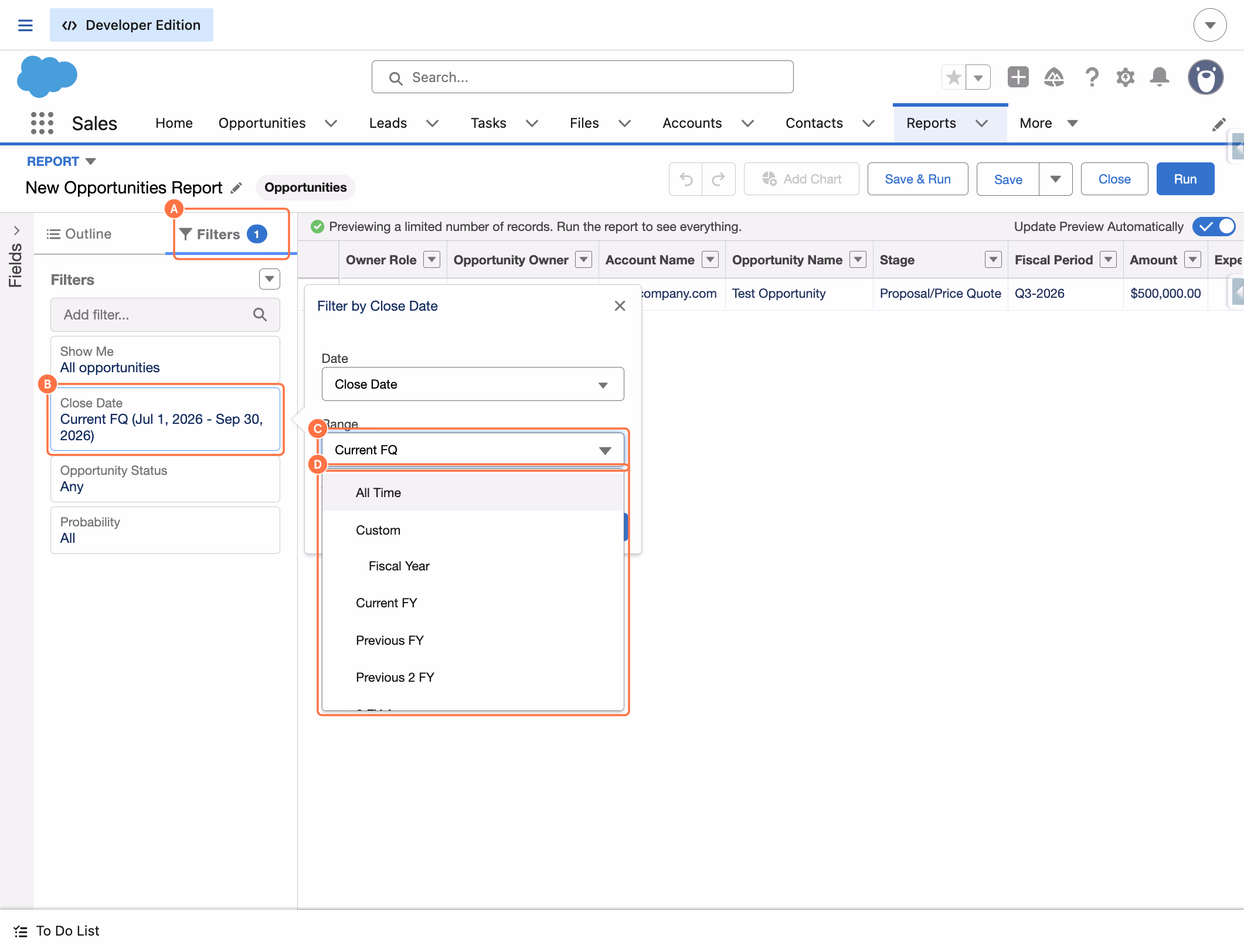Select All Time range option

[x=473, y=492]
